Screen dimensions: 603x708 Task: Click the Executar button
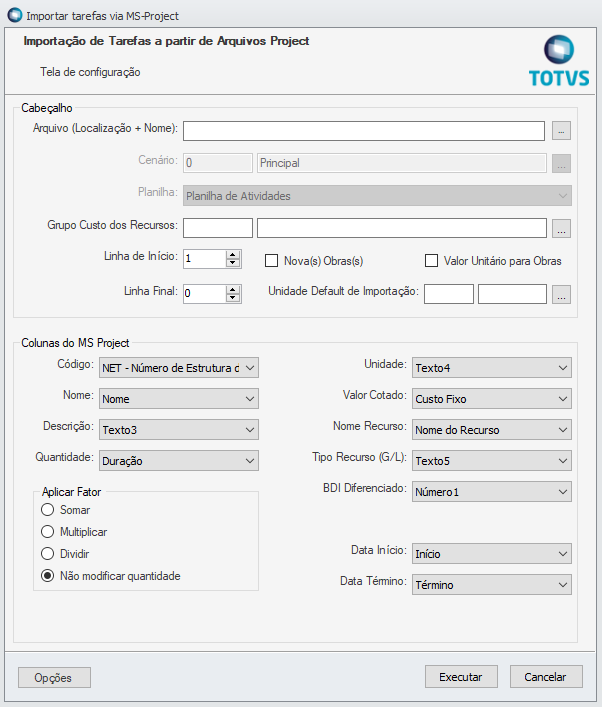461,676
